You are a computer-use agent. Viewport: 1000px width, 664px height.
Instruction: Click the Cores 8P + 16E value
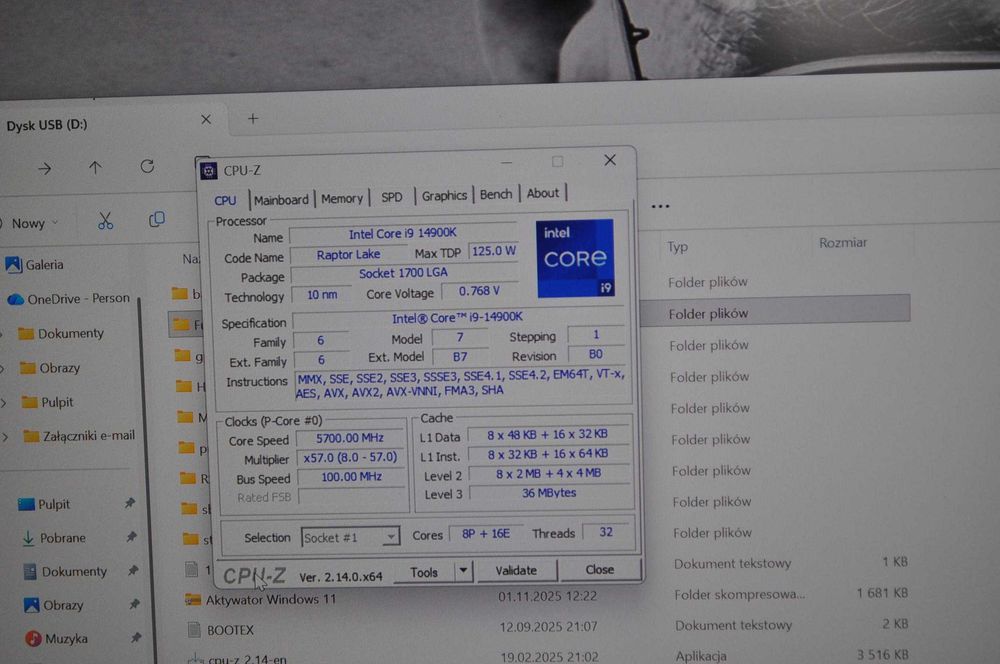[x=485, y=533]
